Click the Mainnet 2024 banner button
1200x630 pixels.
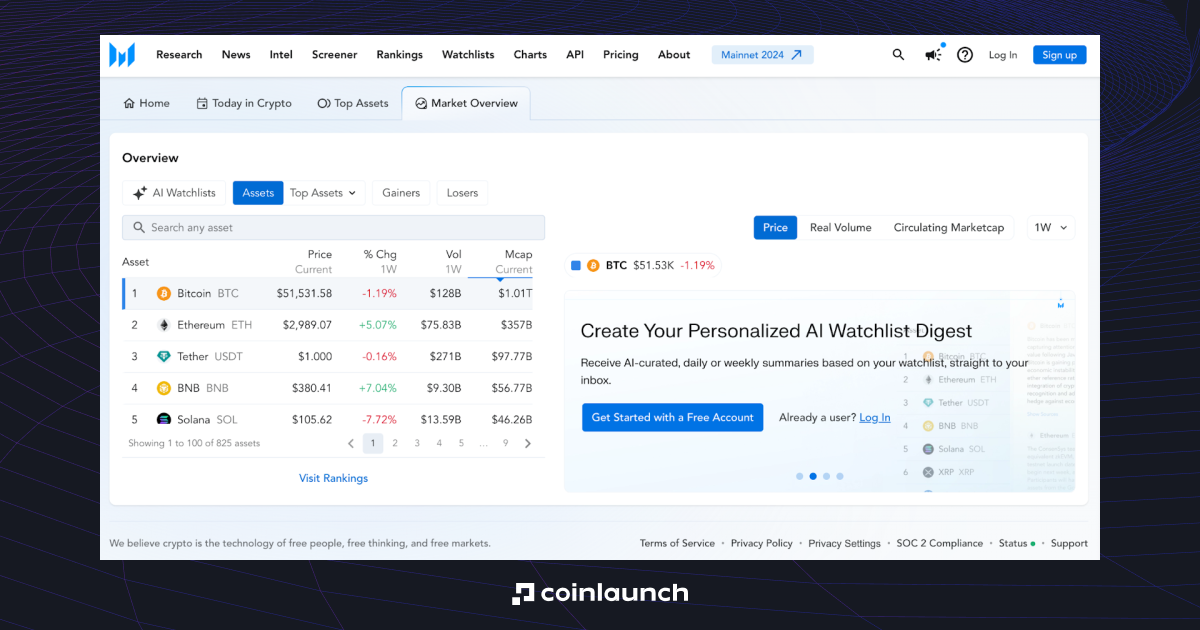[x=762, y=55]
